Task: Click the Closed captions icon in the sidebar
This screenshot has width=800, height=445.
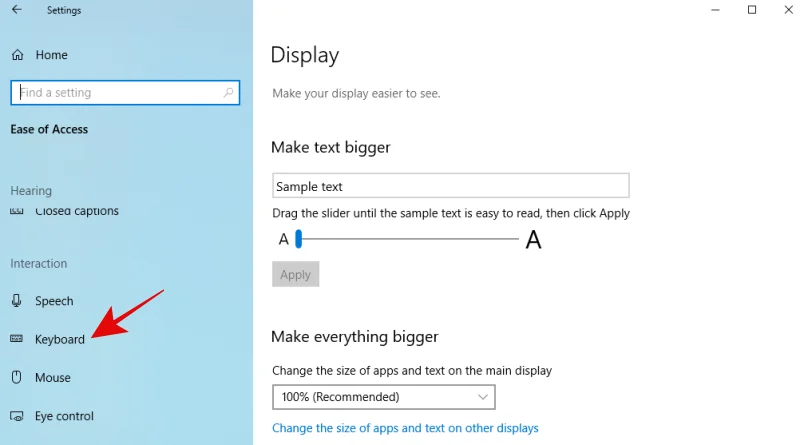Action: (17, 211)
